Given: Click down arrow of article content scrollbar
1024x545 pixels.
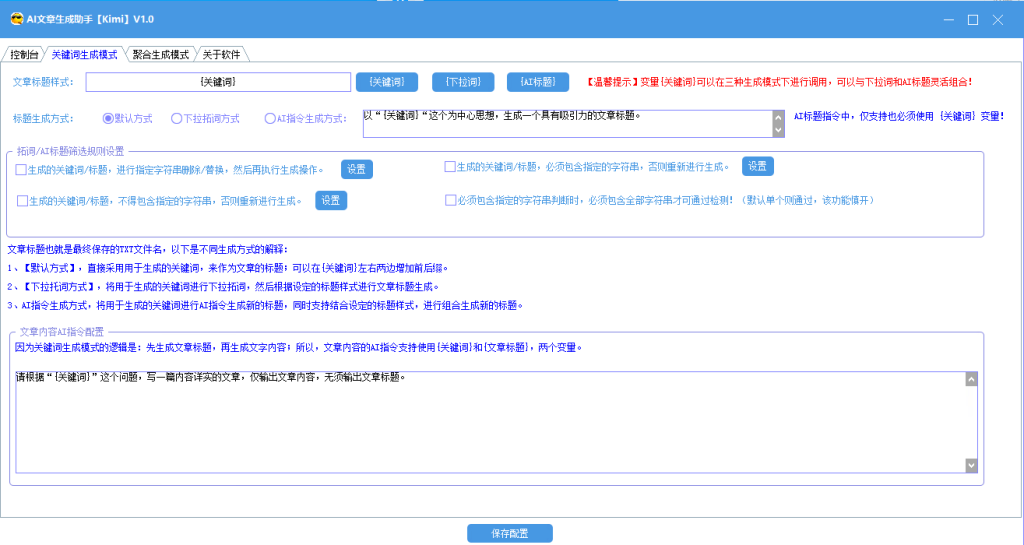Looking at the screenshot, I should [972, 465].
